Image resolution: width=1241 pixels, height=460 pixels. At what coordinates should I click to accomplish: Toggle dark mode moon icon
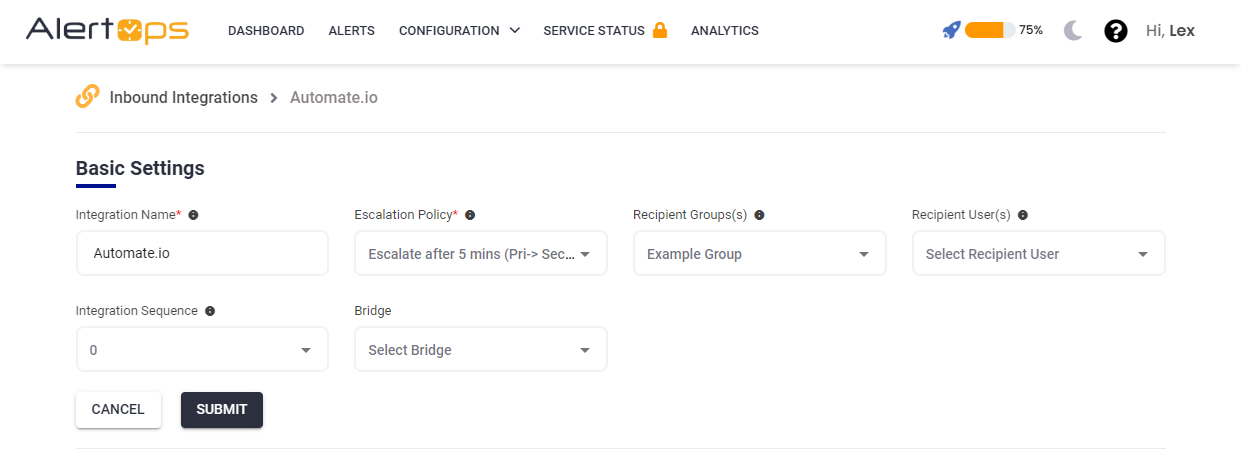tap(1073, 31)
